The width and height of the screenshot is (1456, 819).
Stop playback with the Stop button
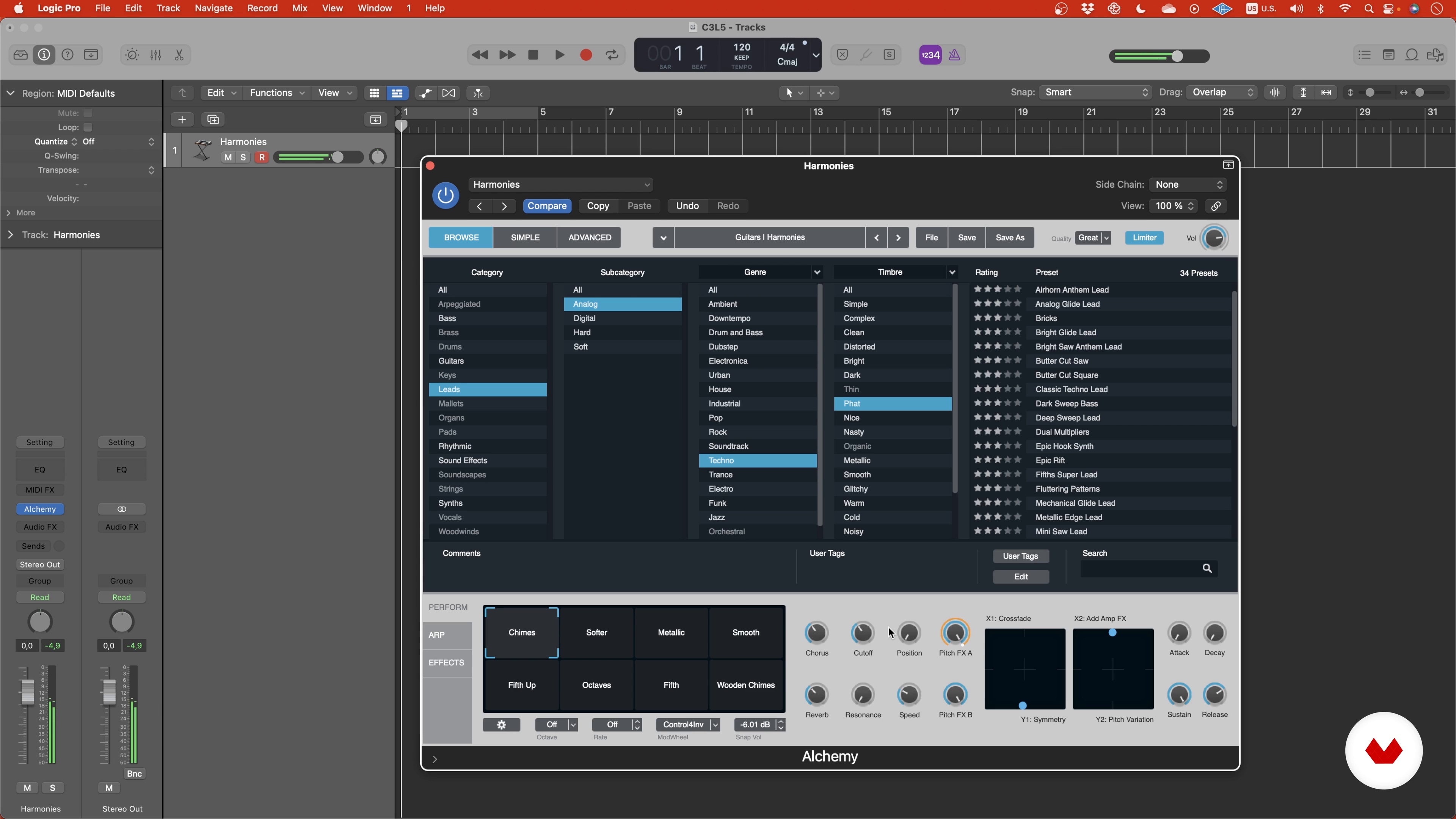[532, 55]
